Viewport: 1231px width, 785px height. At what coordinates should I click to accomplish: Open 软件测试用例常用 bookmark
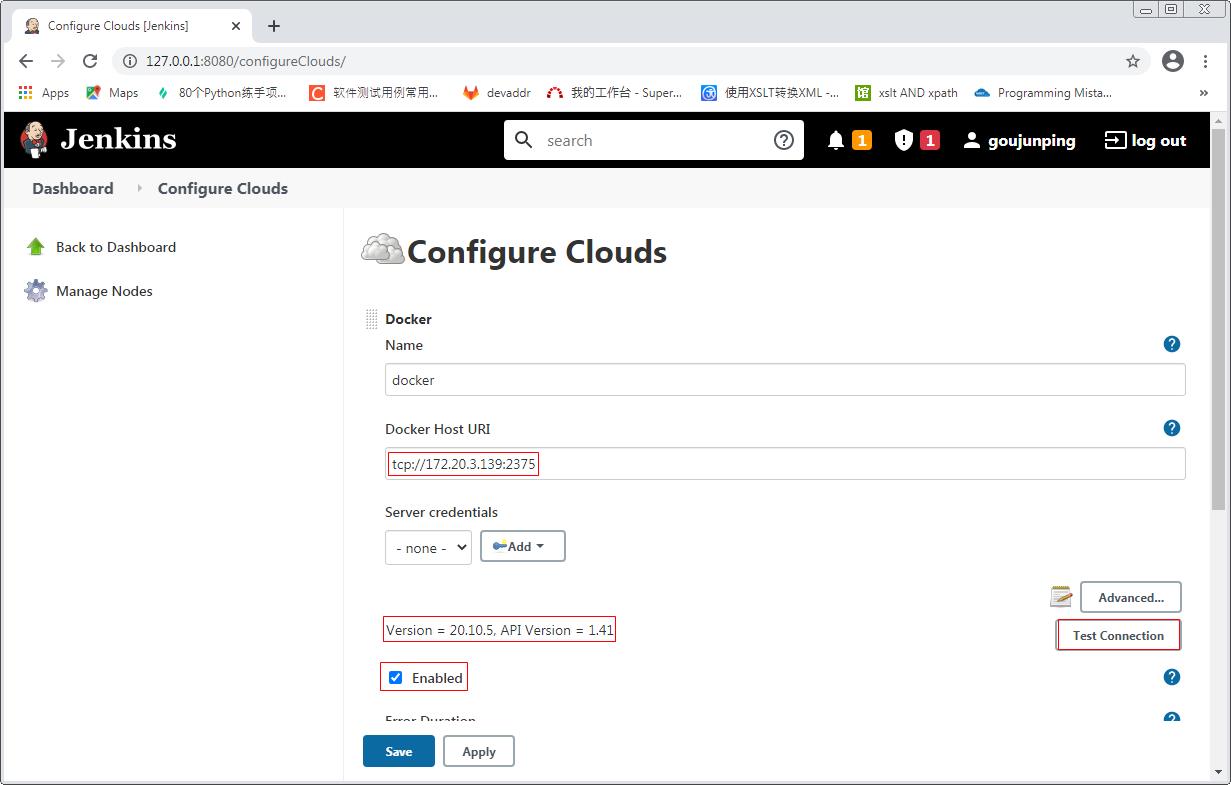tap(374, 93)
